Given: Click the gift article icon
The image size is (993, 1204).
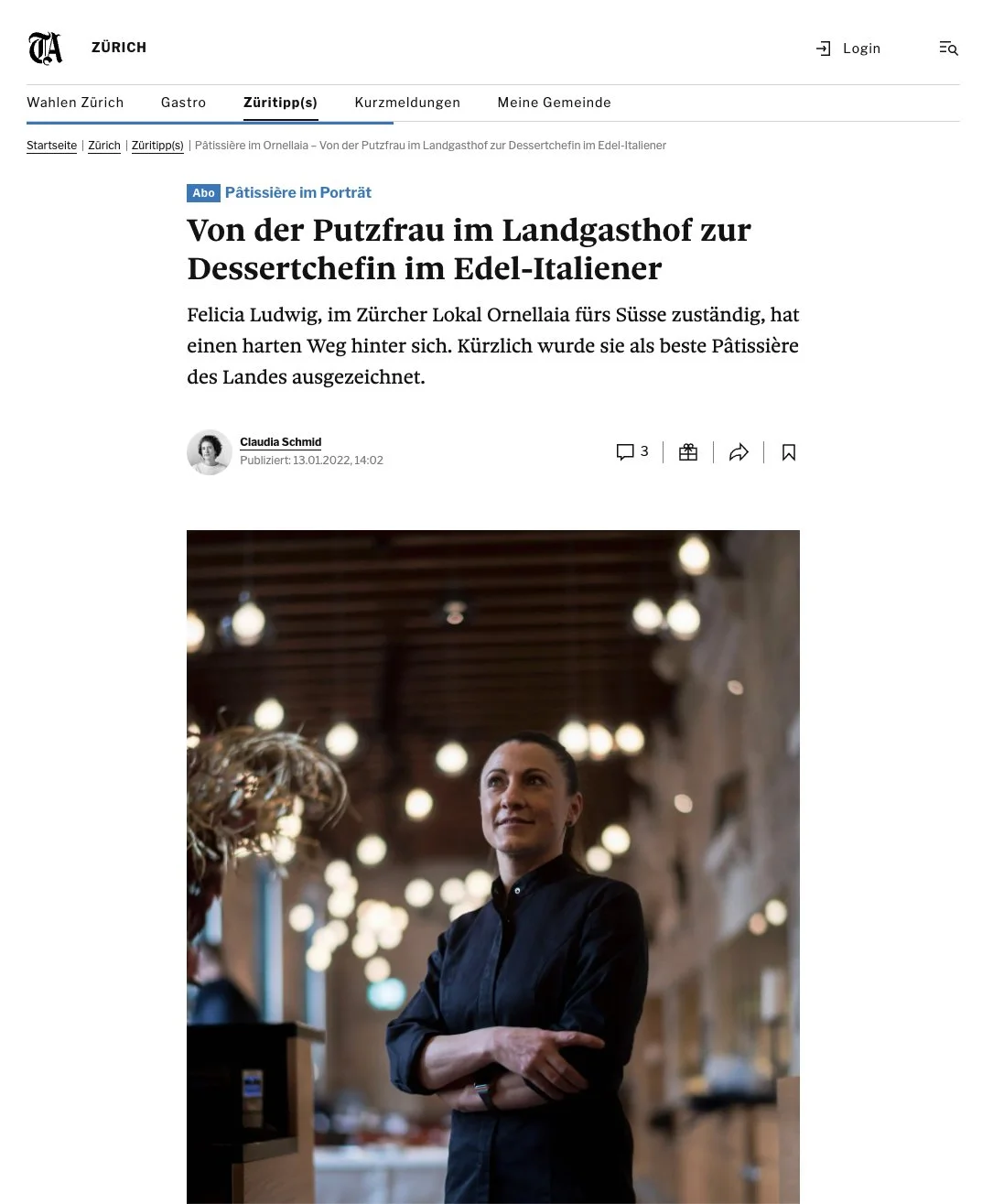Looking at the screenshot, I should coord(688,452).
